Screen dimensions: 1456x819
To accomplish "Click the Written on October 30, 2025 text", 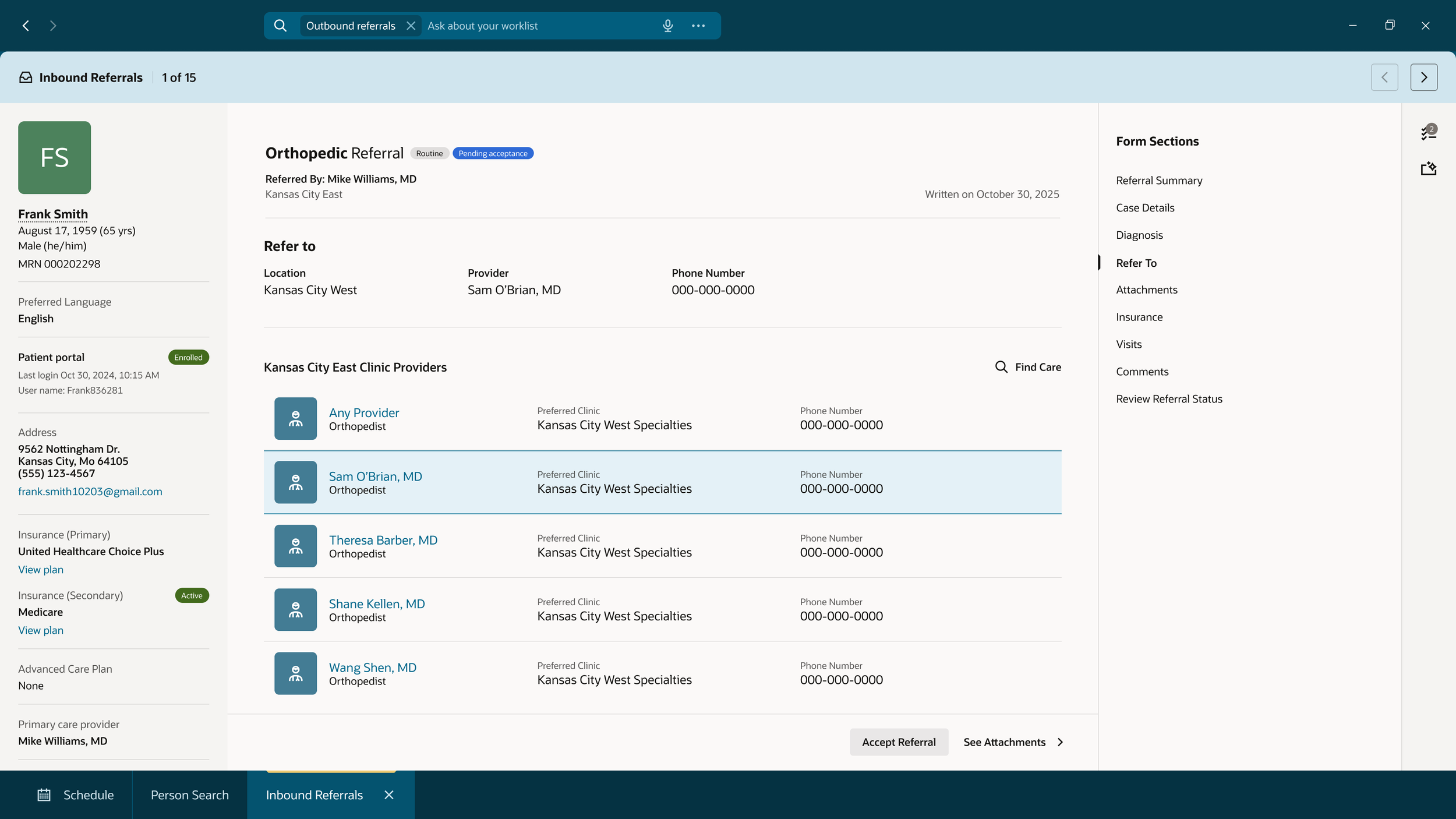I will pos(992,194).
